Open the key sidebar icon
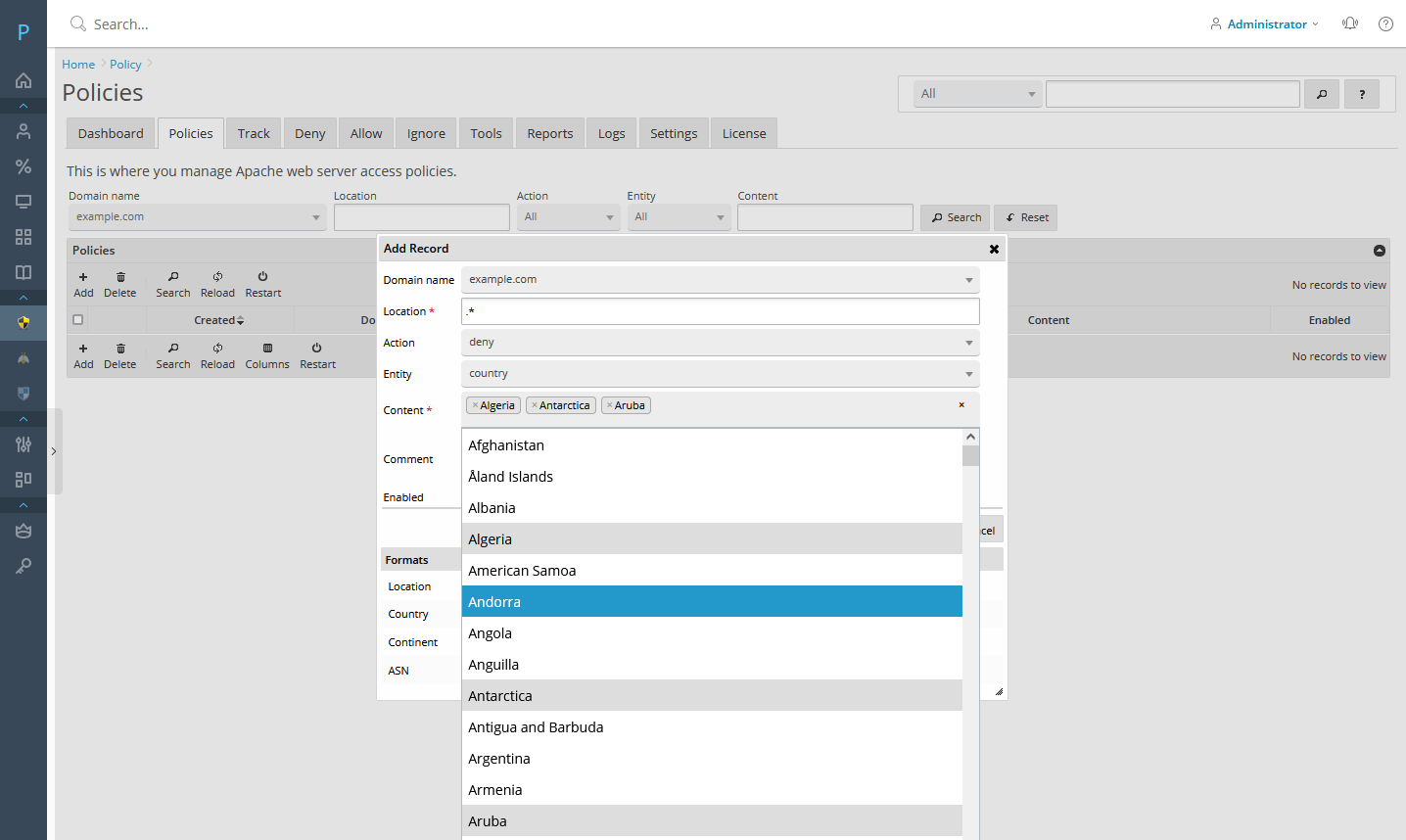This screenshot has height=840, width=1406. 23,566
